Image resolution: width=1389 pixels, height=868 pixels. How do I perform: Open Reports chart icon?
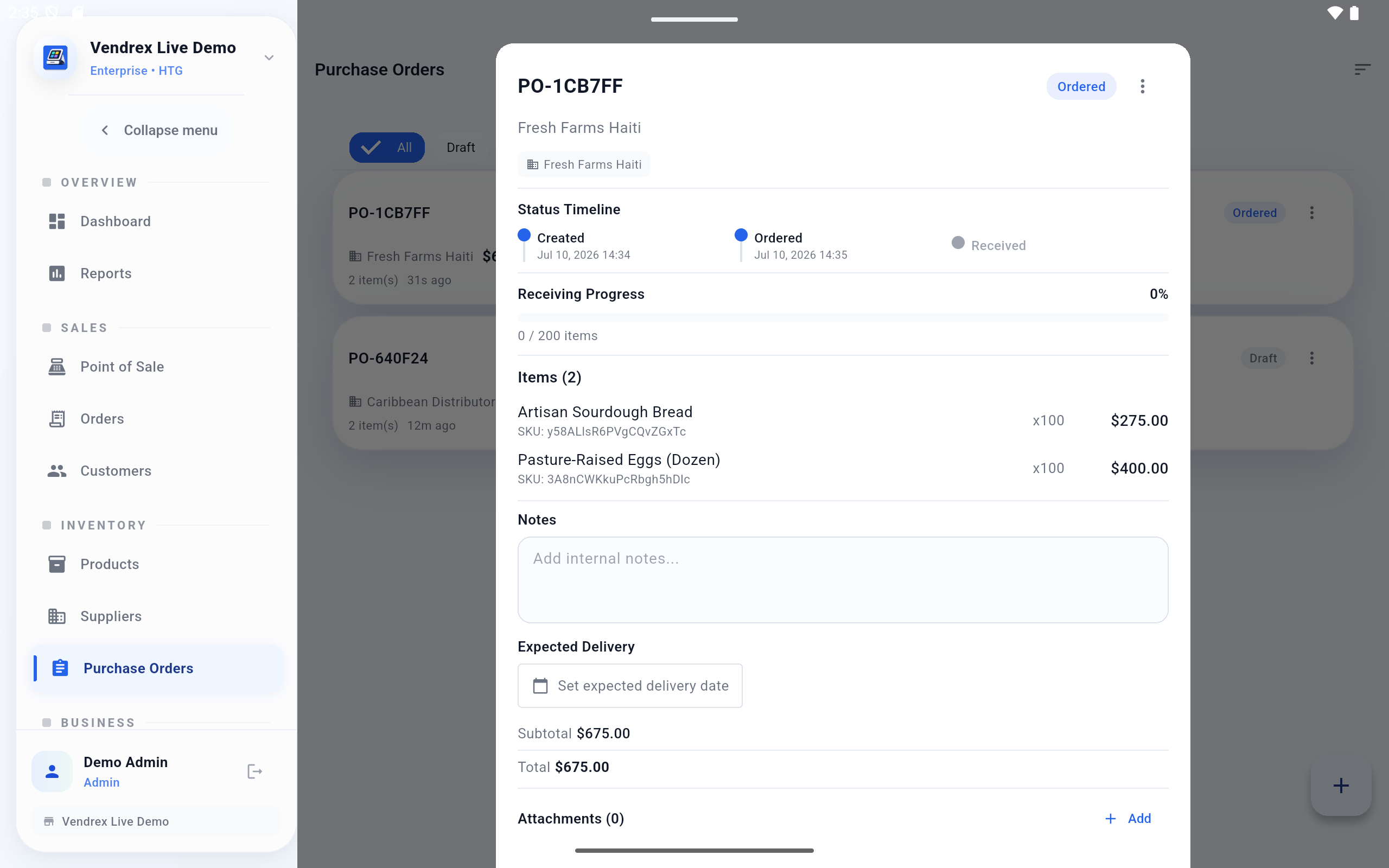coord(57,273)
